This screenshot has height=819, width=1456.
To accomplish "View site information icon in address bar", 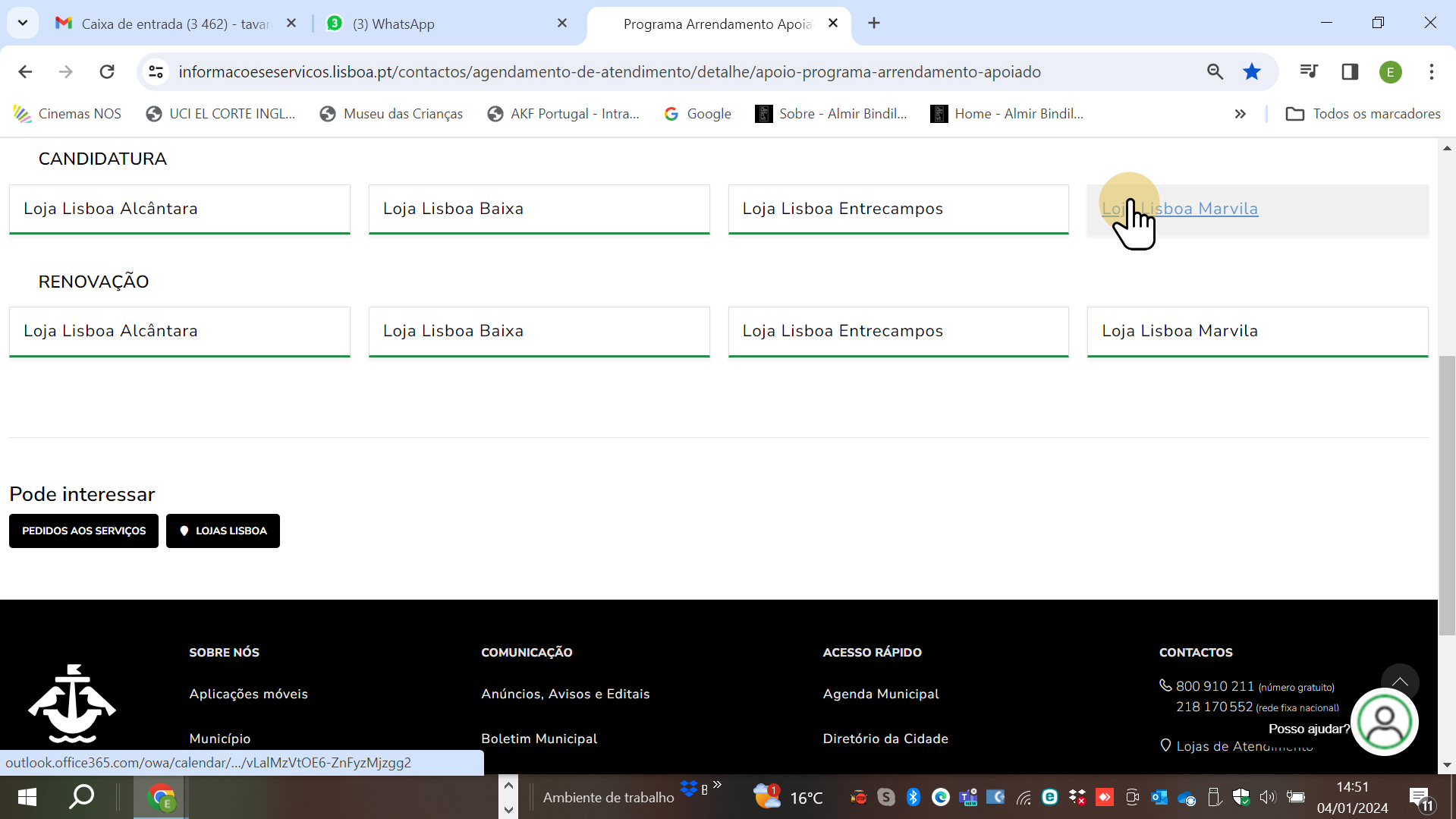I will (156, 71).
